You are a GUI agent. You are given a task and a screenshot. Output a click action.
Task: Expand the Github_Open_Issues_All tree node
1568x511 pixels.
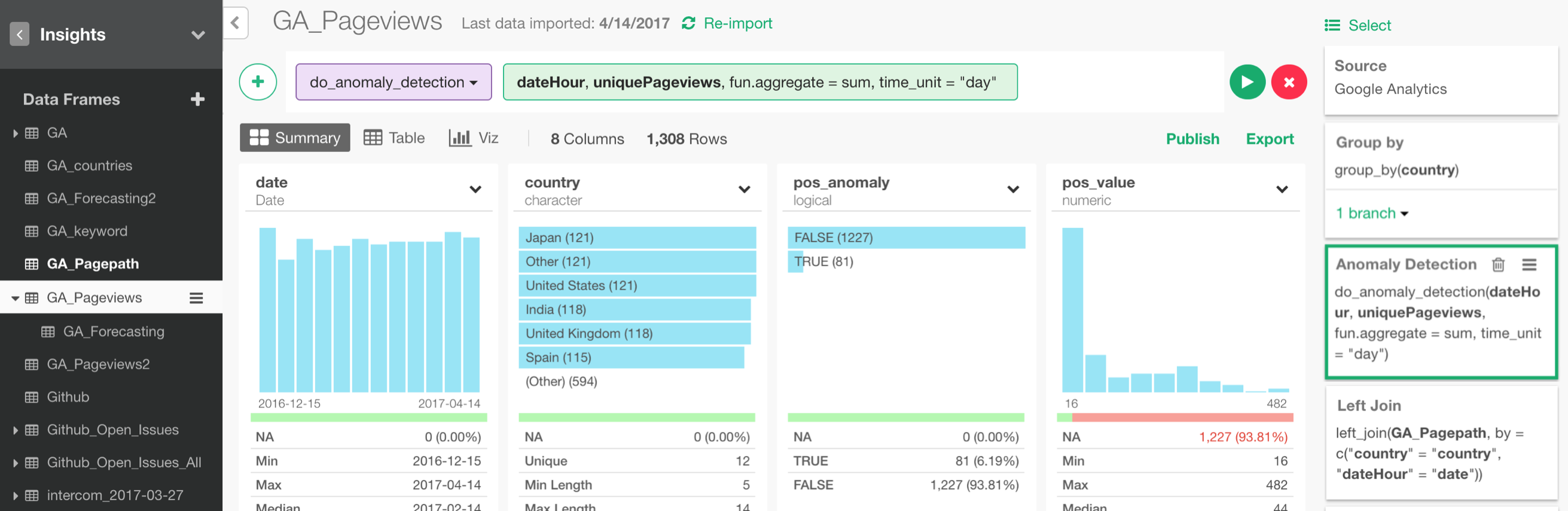(15, 463)
